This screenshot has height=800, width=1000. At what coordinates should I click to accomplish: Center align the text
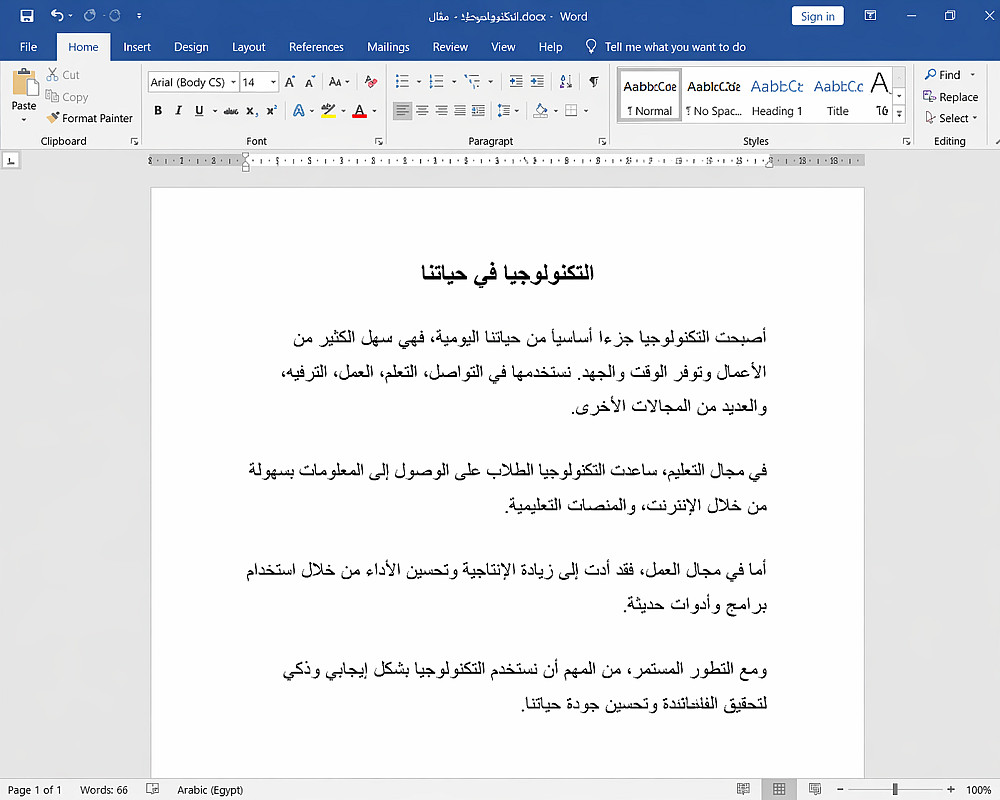[x=422, y=111]
